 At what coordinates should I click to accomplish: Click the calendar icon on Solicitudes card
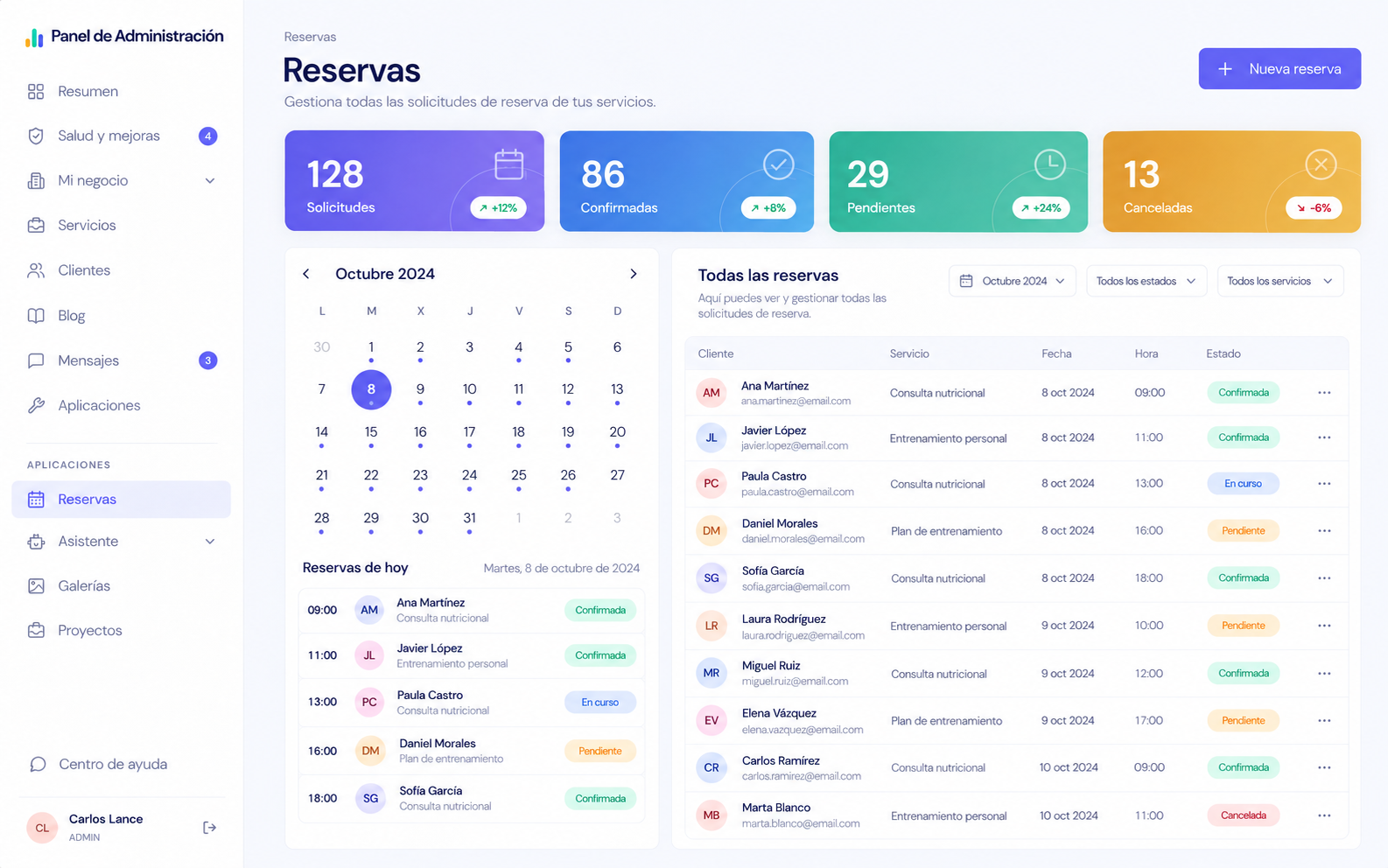[x=508, y=164]
